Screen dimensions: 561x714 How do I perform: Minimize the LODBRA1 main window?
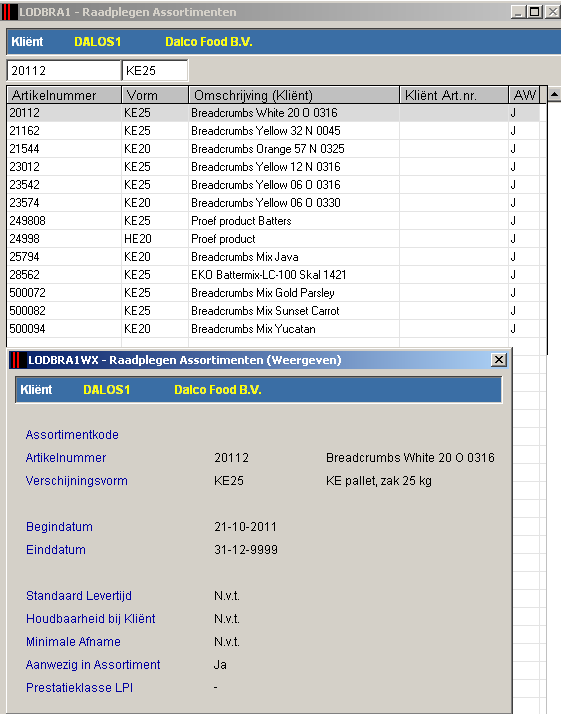tap(519, 12)
